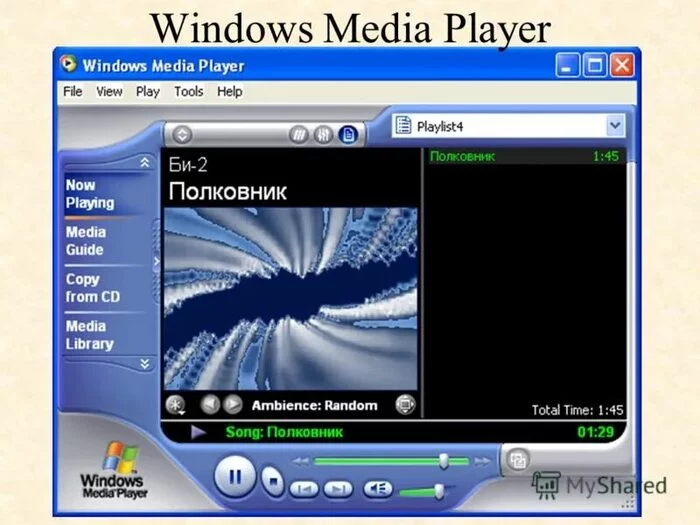This screenshot has width=700, height=525.
Task: Open the View menu
Action: click(x=109, y=92)
